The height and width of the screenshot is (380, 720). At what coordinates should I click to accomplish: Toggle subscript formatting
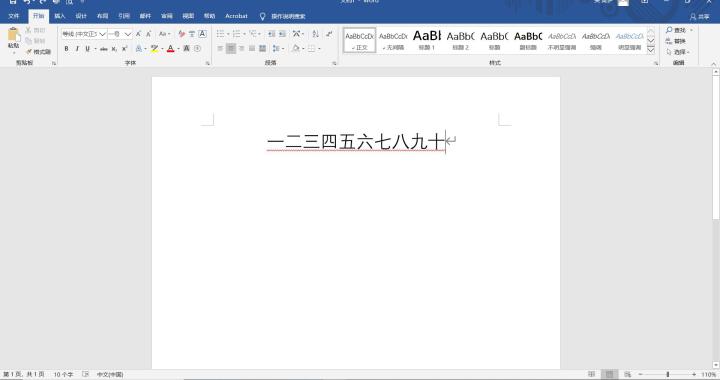114,48
